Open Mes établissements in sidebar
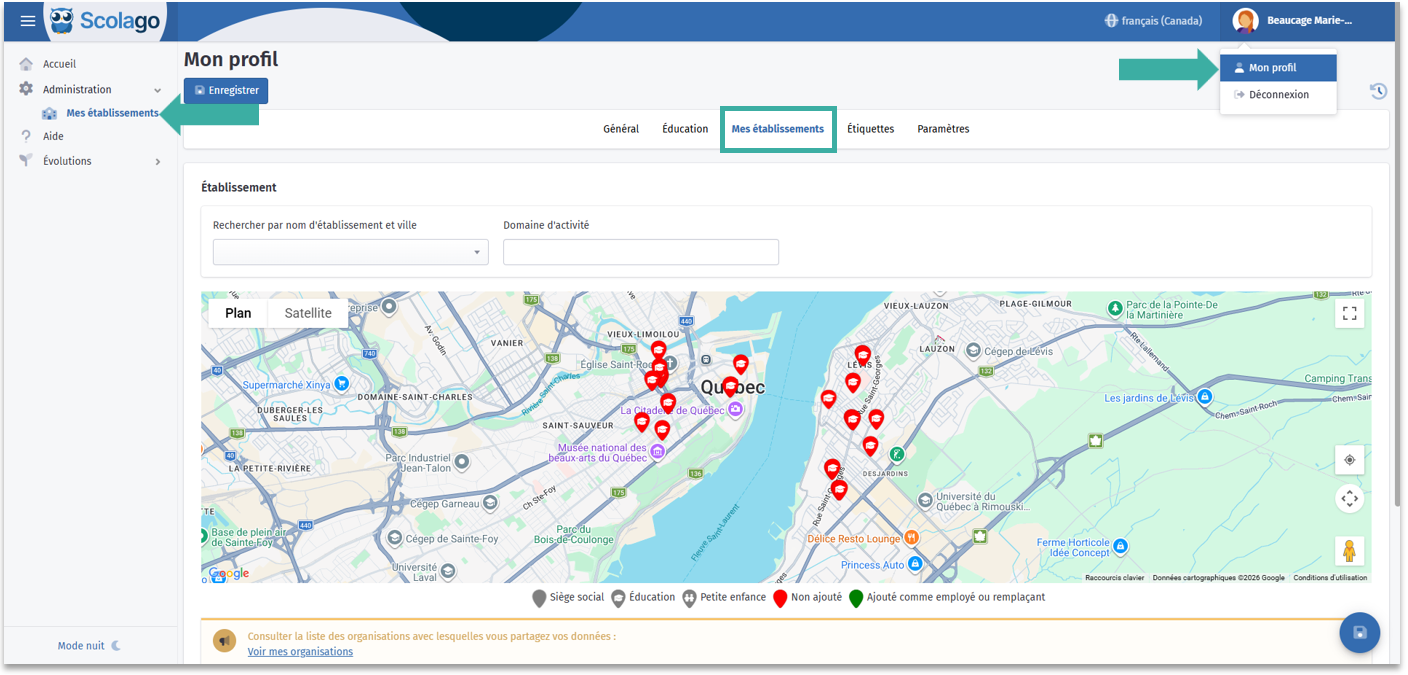The height and width of the screenshot is (675, 1408). pyautogui.click(x=112, y=113)
